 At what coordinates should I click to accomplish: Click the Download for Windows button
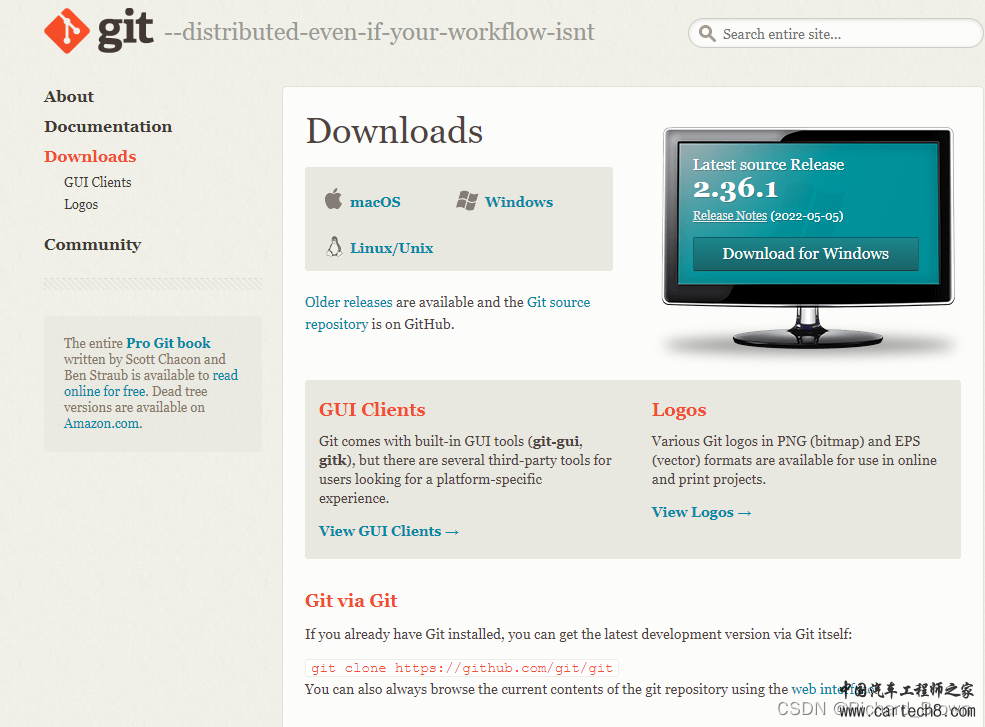tap(805, 254)
